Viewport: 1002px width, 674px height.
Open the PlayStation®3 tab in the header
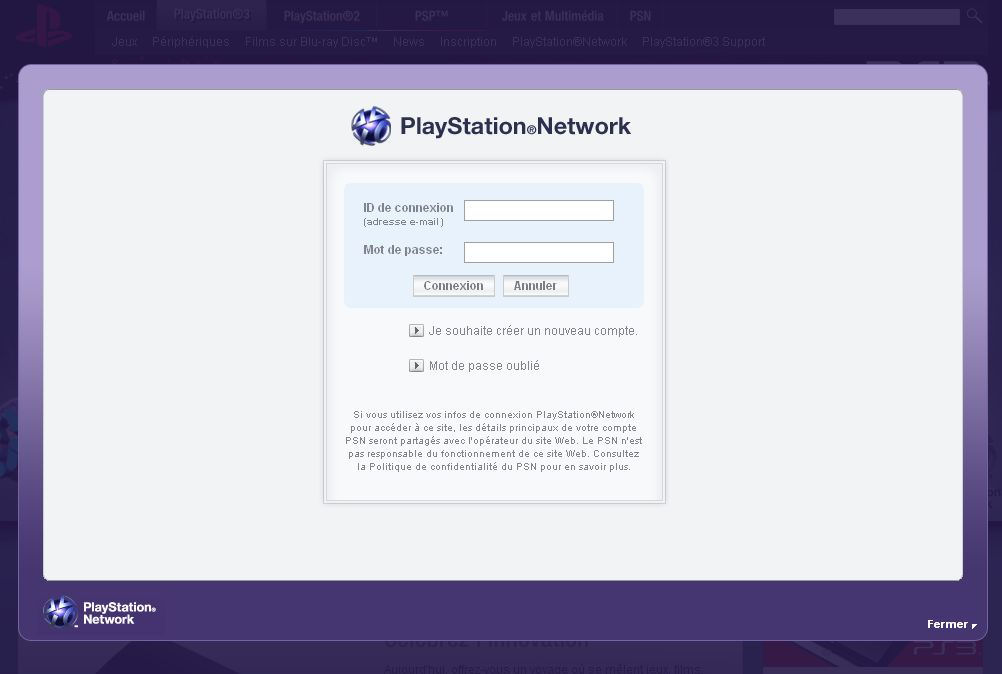(212, 14)
